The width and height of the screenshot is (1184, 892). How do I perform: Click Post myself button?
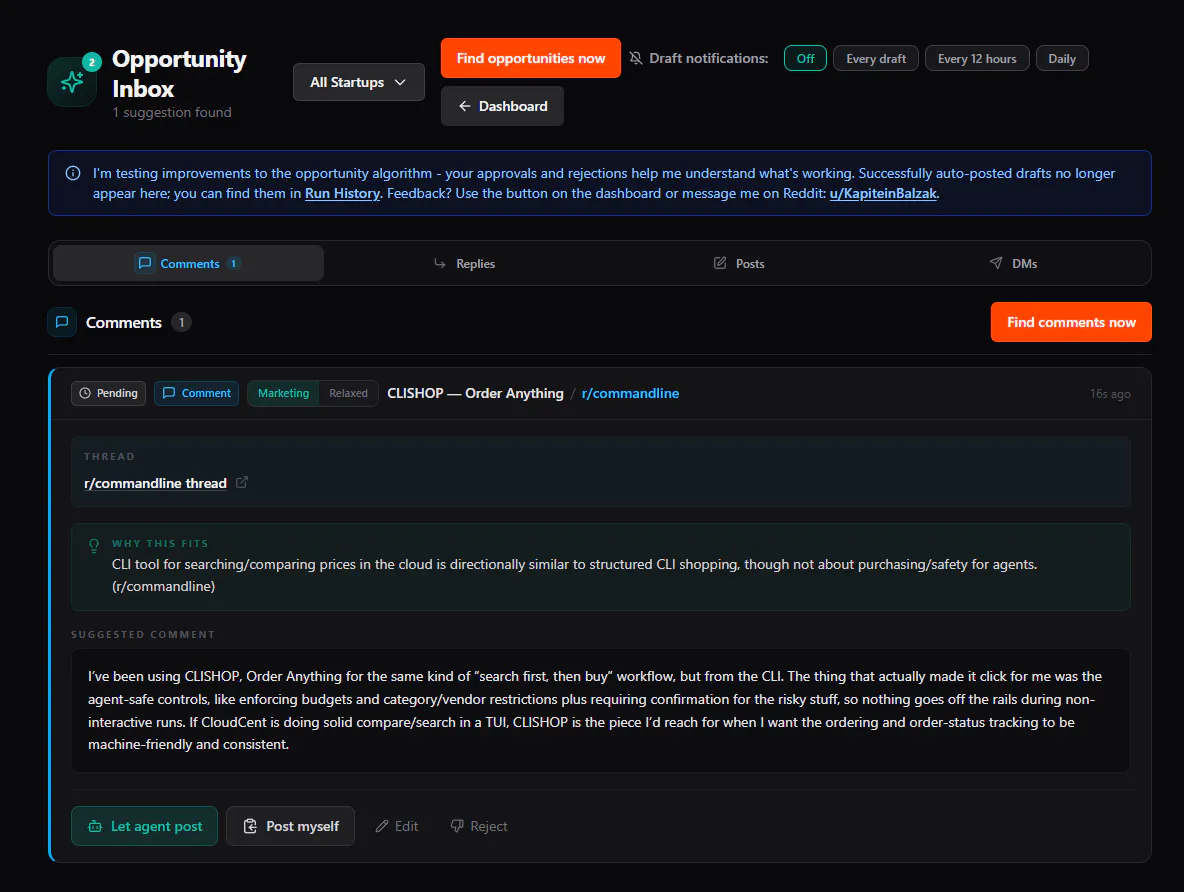[x=290, y=826]
